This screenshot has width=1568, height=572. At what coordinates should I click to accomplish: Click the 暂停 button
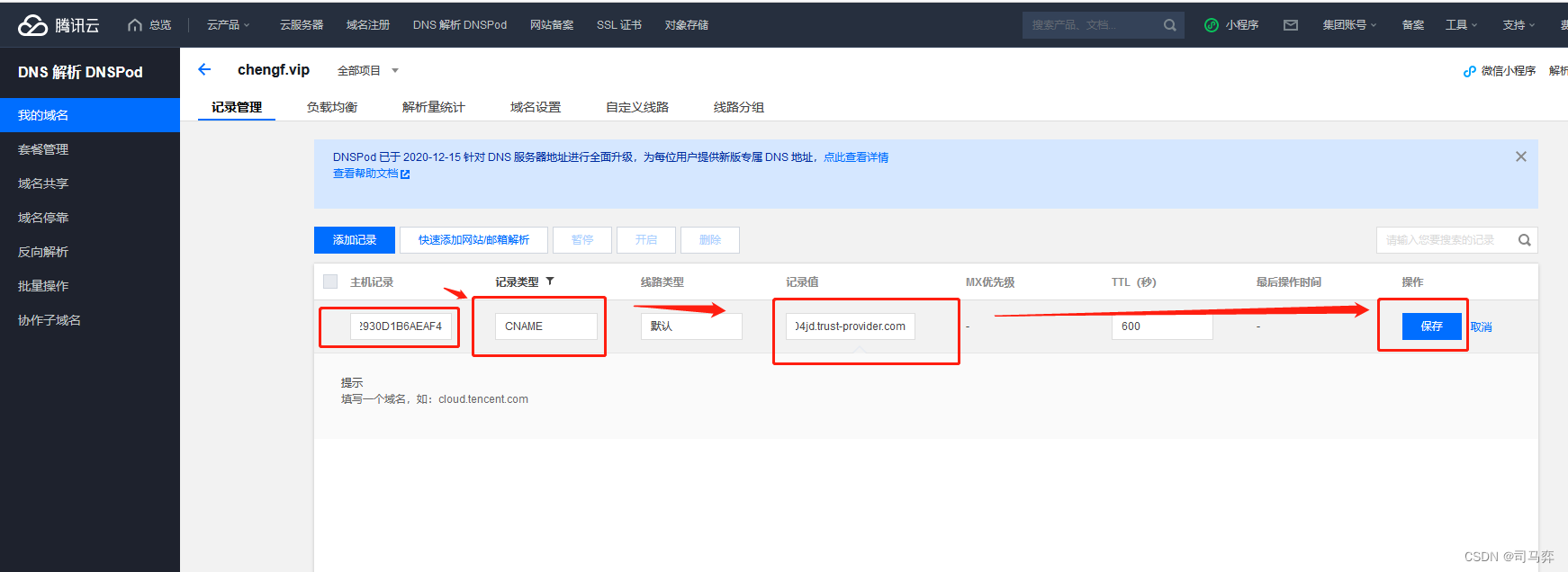(582, 240)
